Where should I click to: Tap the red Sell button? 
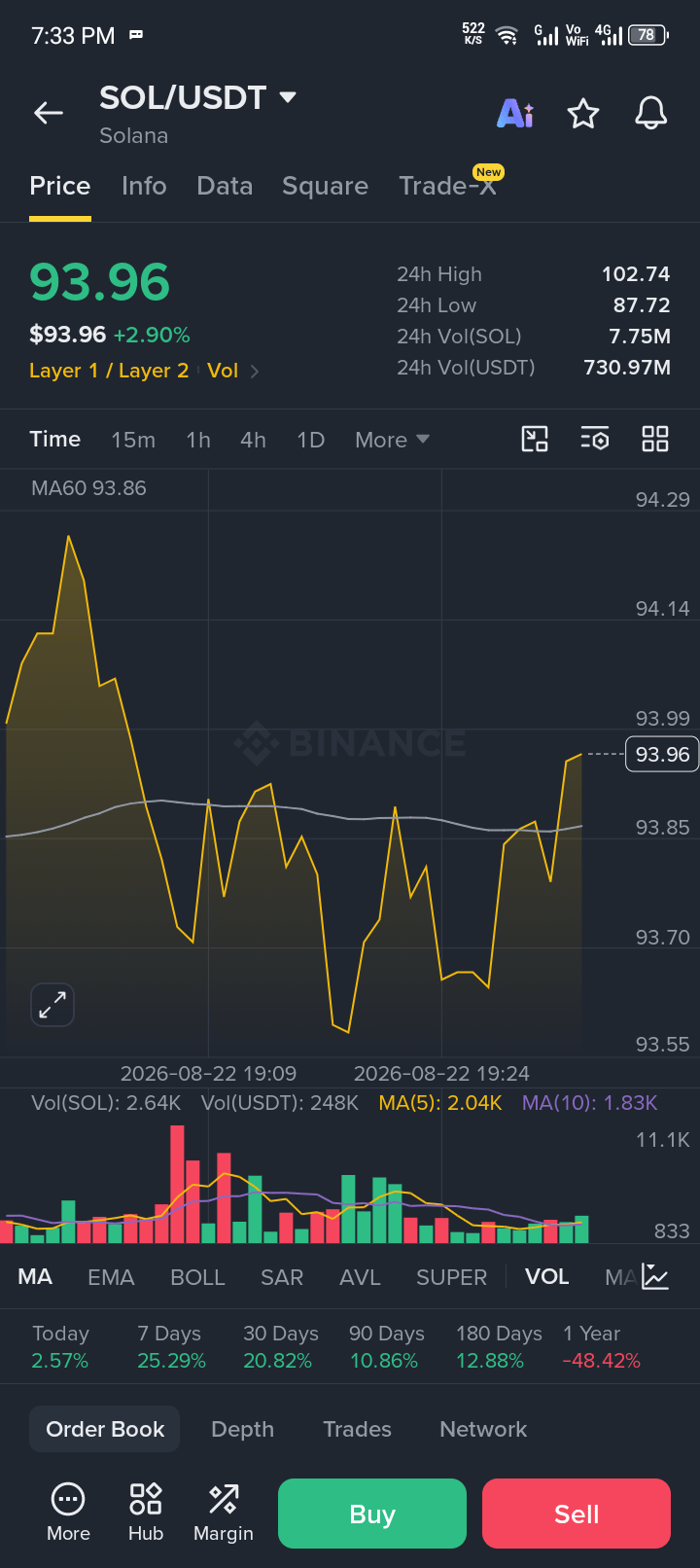pos(577,1514)
